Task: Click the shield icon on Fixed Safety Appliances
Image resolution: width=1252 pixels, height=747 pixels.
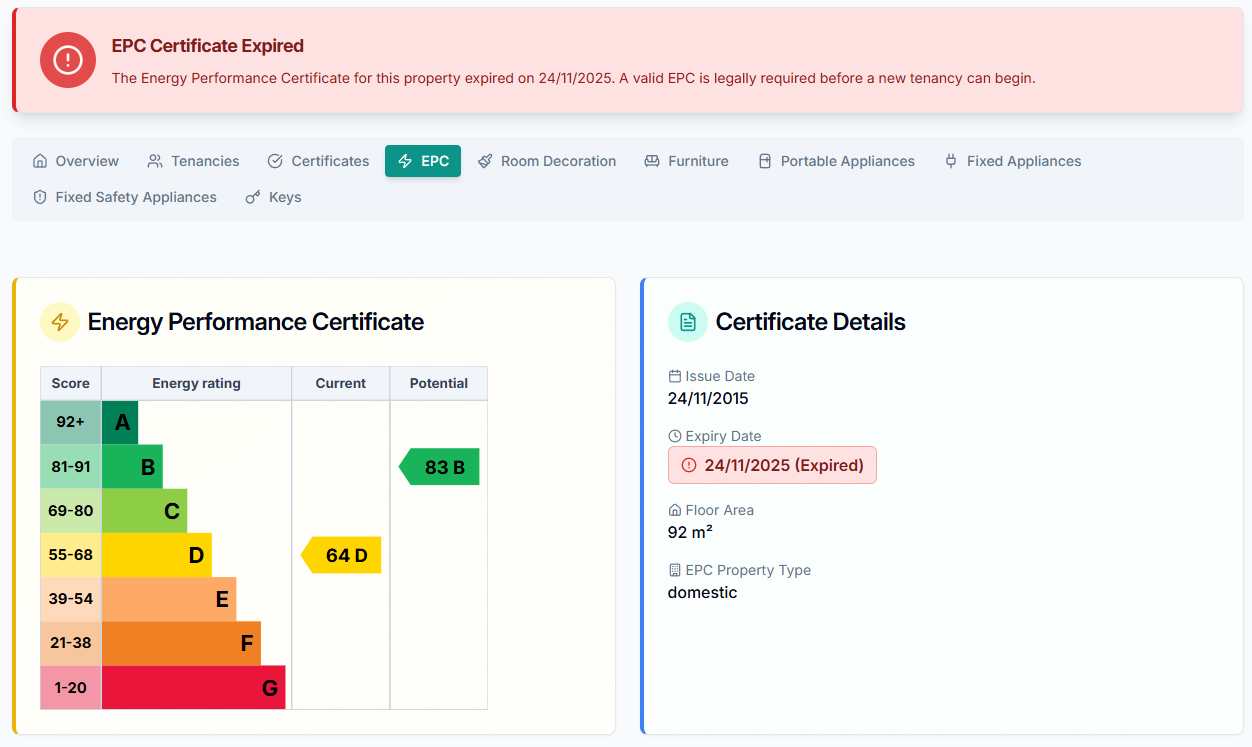Action: pyautogui.click(x=38, y=197)
